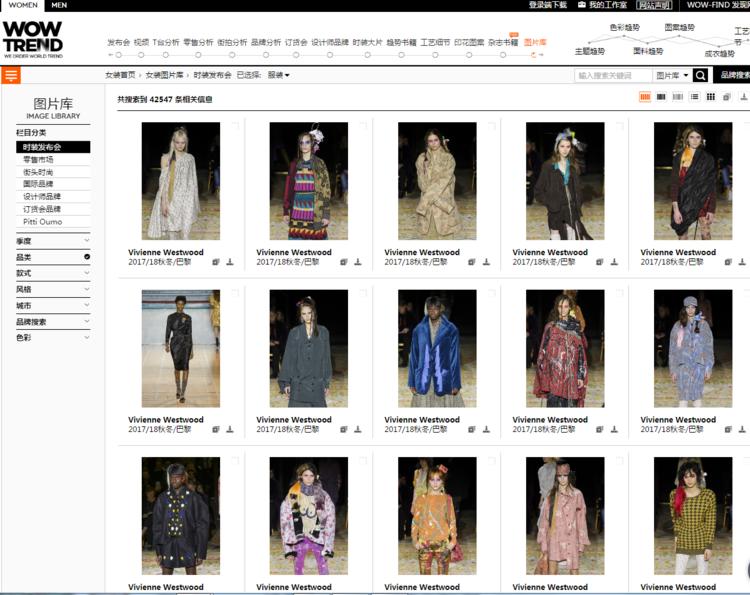This screenshot has width=750, height=595.
Task: Select the orange four-column view icon
Action: (645, 97)
